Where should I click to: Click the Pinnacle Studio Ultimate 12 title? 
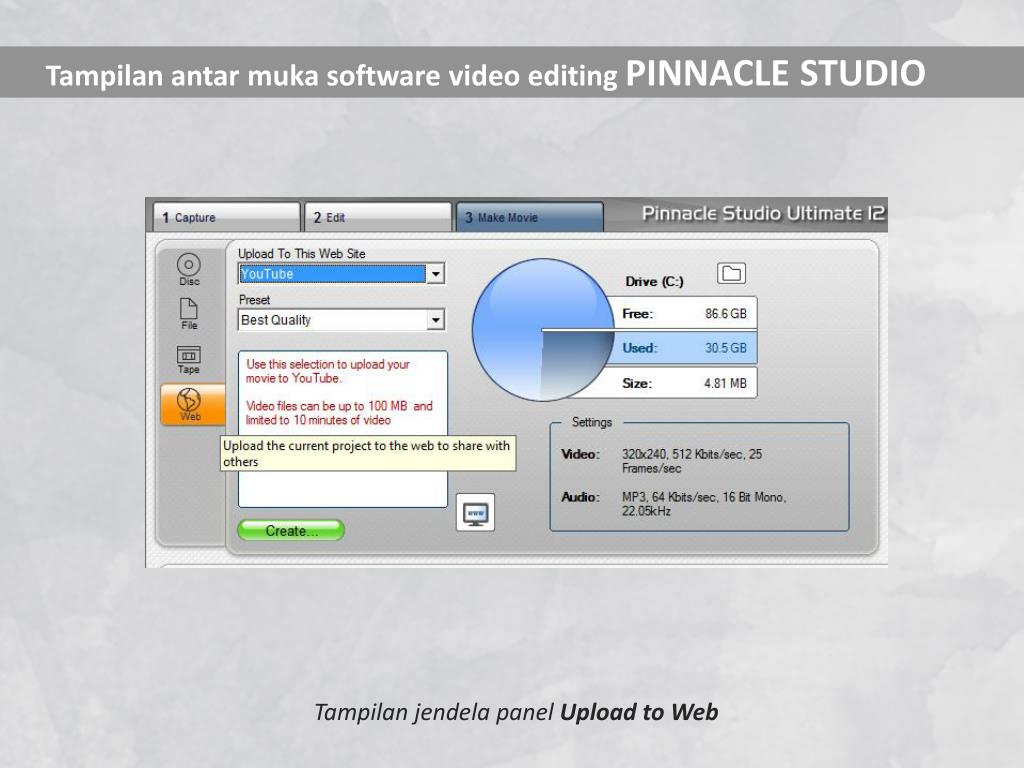coord(763,214)
